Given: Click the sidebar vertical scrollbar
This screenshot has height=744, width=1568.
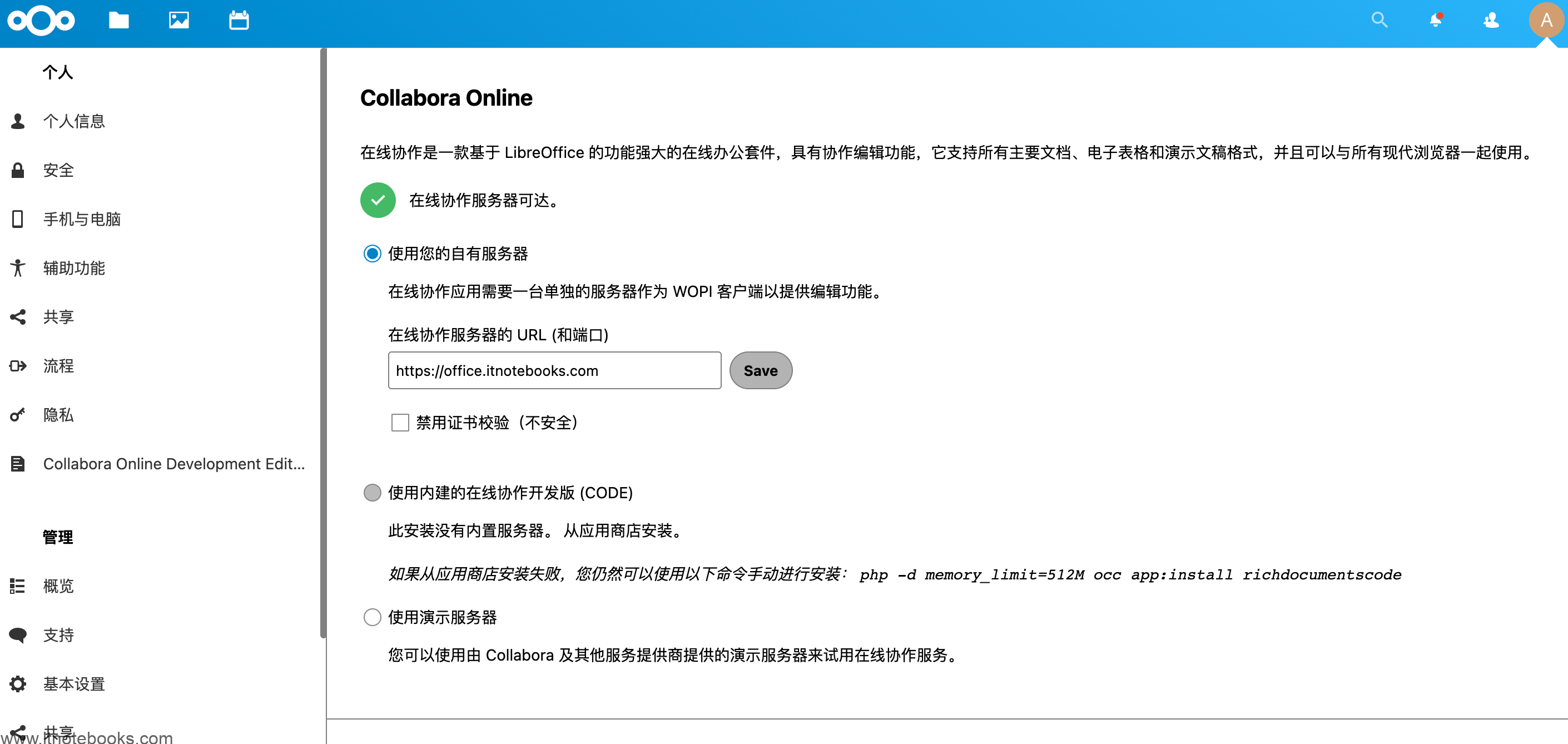Looking at the screenshot, I should click(323, 343).
